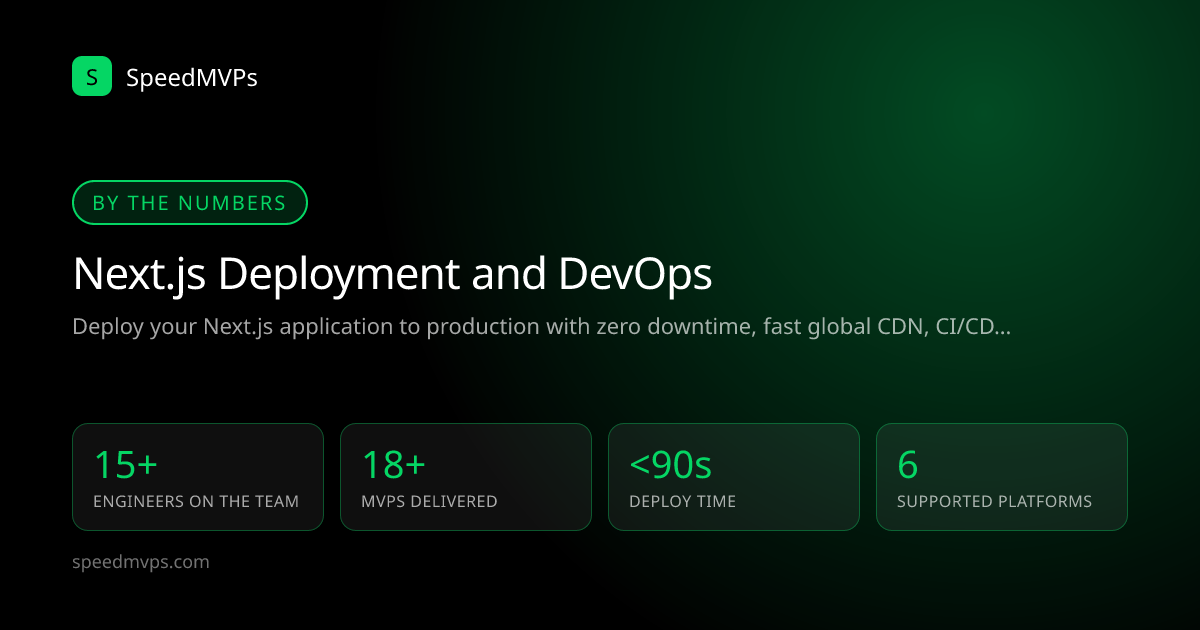The image size is (1200, 630).
Task: Click the SpeedMVPs brand name
Action: click(x=192, y=77)
